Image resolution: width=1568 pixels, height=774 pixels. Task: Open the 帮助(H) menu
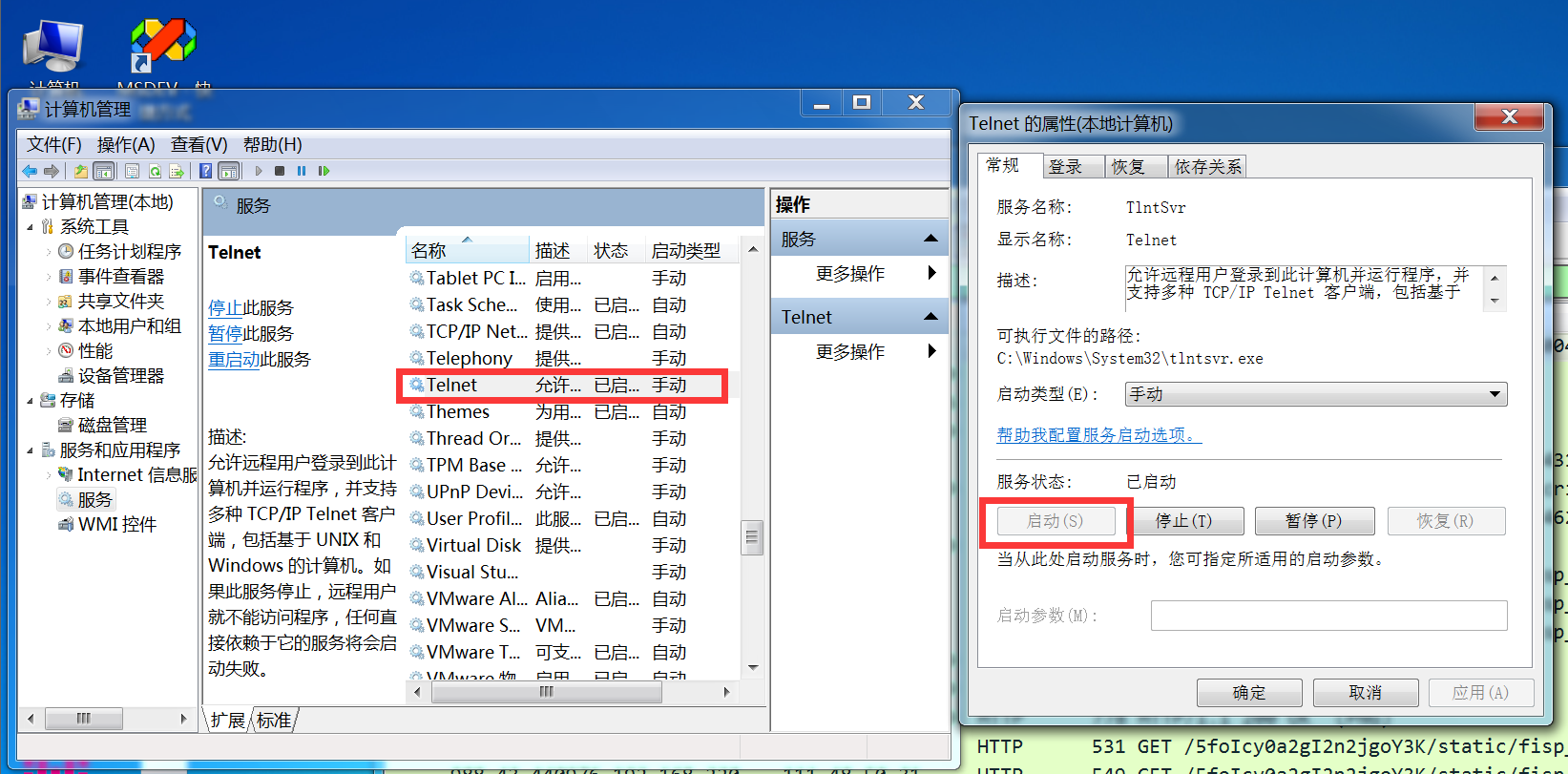pyautogui.click(x=273, y=144)
